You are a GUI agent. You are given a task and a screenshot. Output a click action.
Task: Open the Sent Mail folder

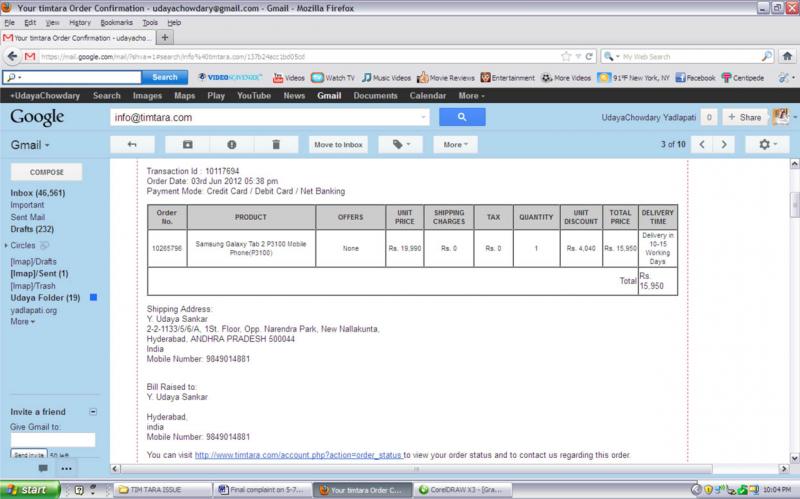pos(28,217)
